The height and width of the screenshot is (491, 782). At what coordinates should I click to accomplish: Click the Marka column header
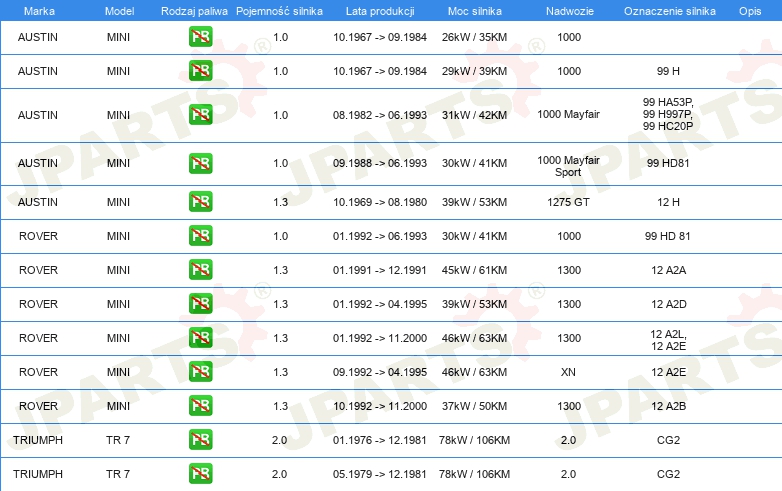39,11
